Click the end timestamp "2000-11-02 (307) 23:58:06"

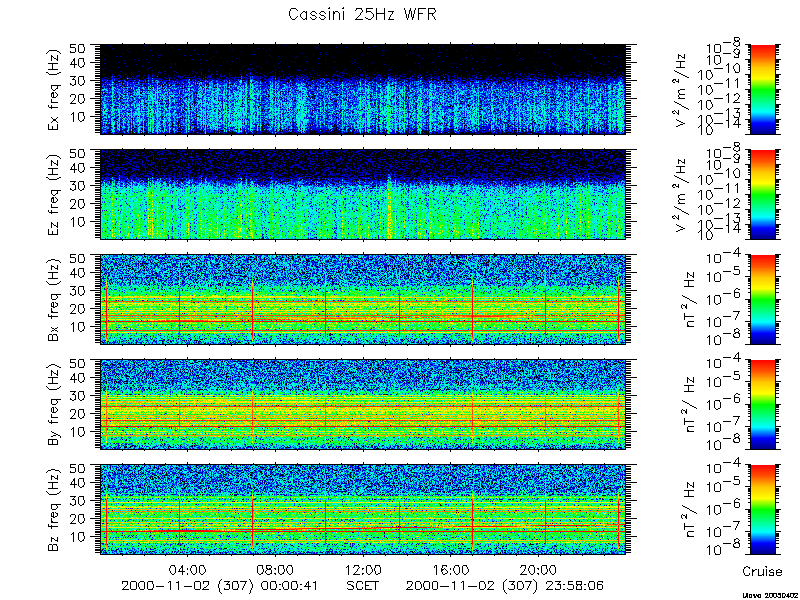[x=505, y=585]
